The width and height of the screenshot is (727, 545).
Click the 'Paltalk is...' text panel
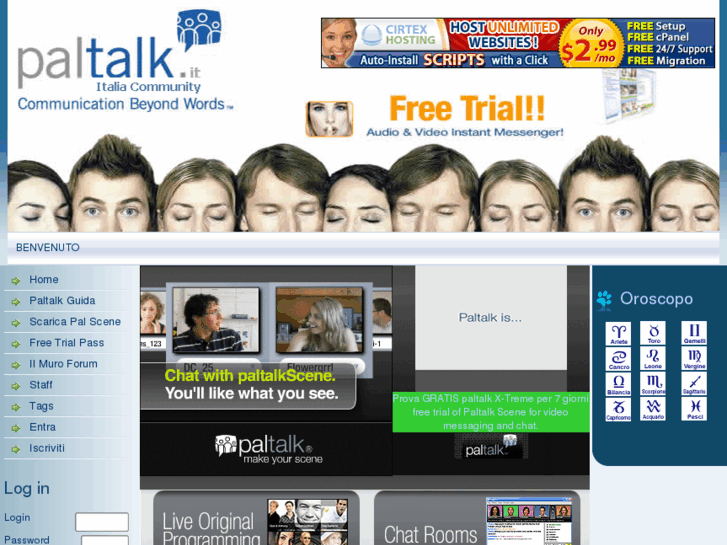[x=491, y=318]
